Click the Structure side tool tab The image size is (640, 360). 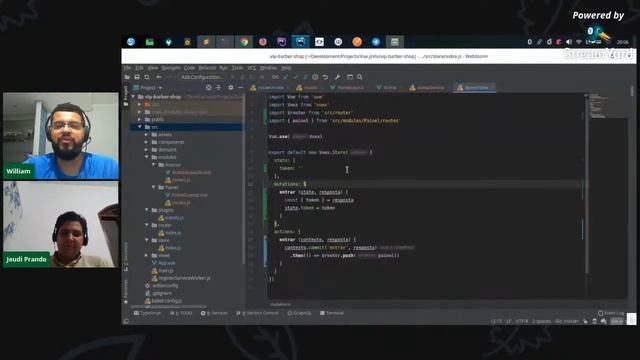[126, 257]
